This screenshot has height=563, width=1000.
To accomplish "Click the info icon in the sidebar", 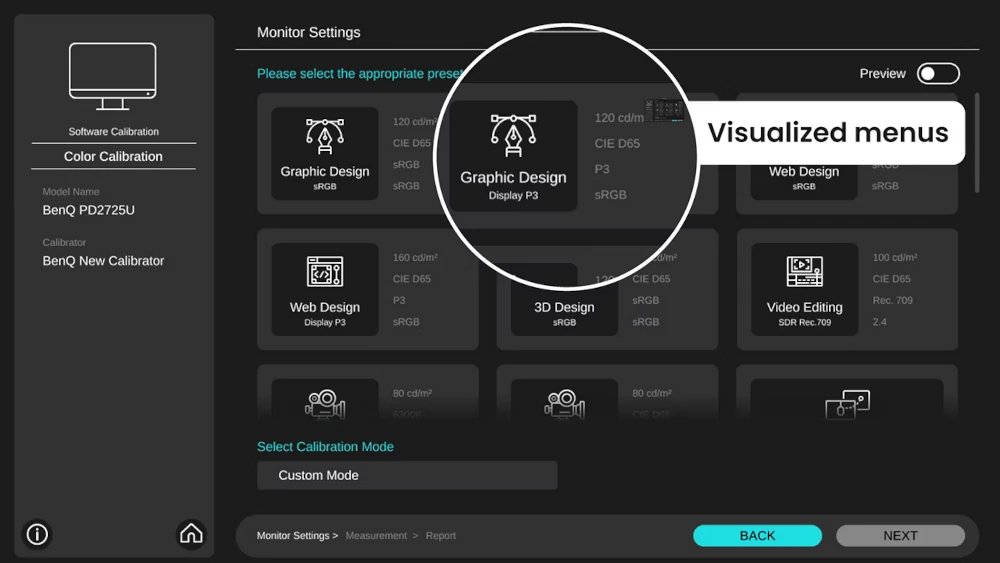I will coord(37,534).
